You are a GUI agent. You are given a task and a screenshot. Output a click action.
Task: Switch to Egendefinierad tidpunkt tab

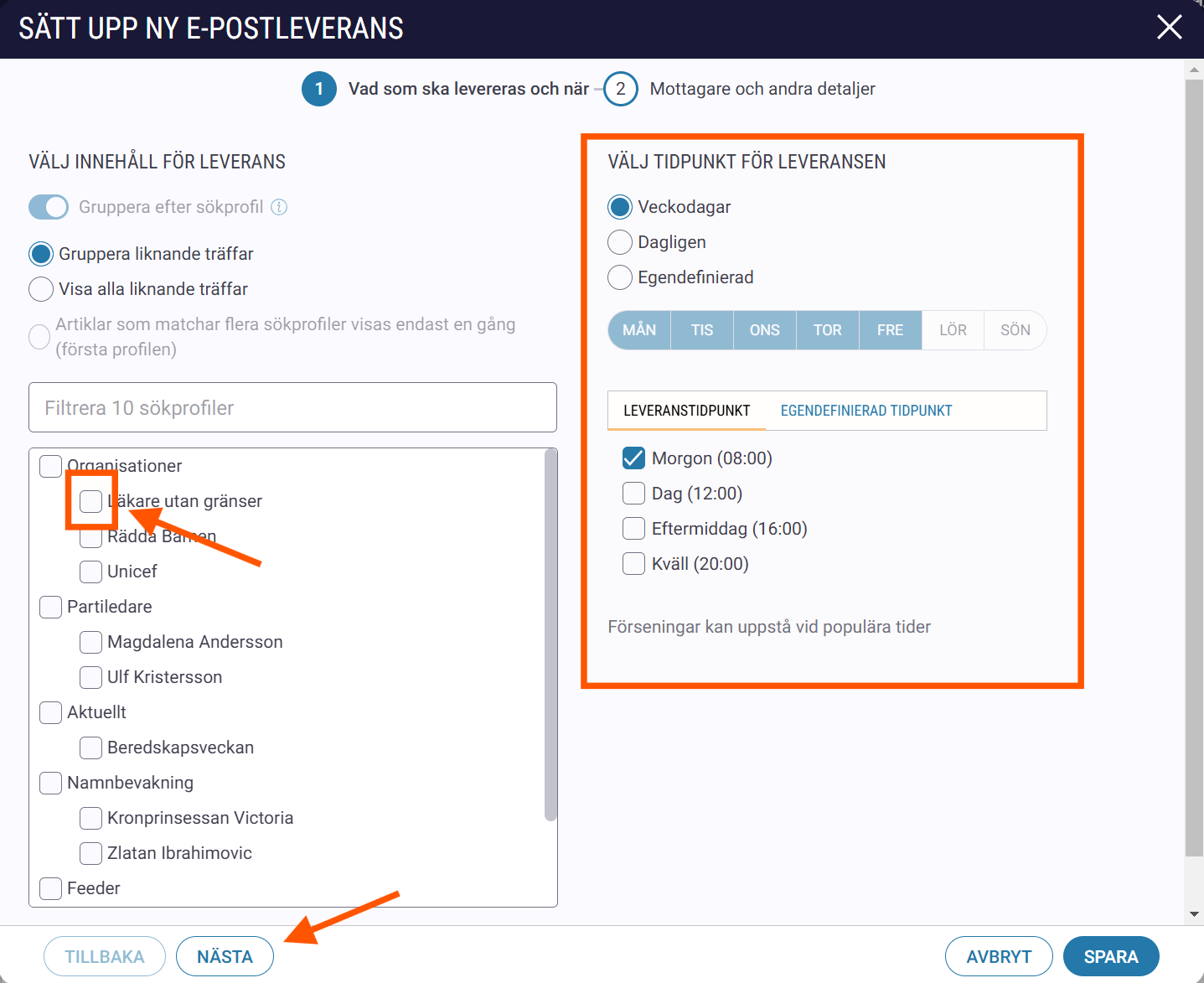pos(866,411)
